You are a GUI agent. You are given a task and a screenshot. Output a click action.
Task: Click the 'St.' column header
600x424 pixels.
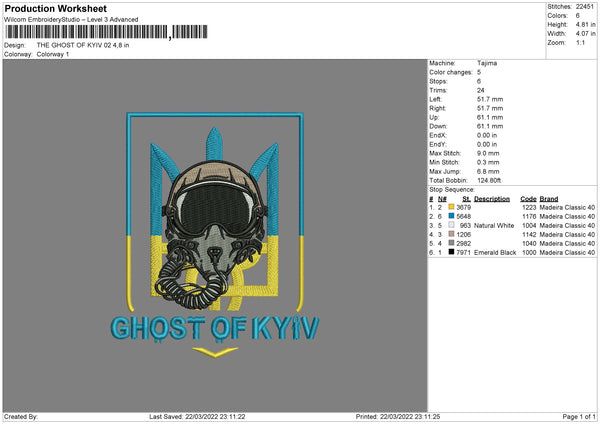[x=466, y=199]
